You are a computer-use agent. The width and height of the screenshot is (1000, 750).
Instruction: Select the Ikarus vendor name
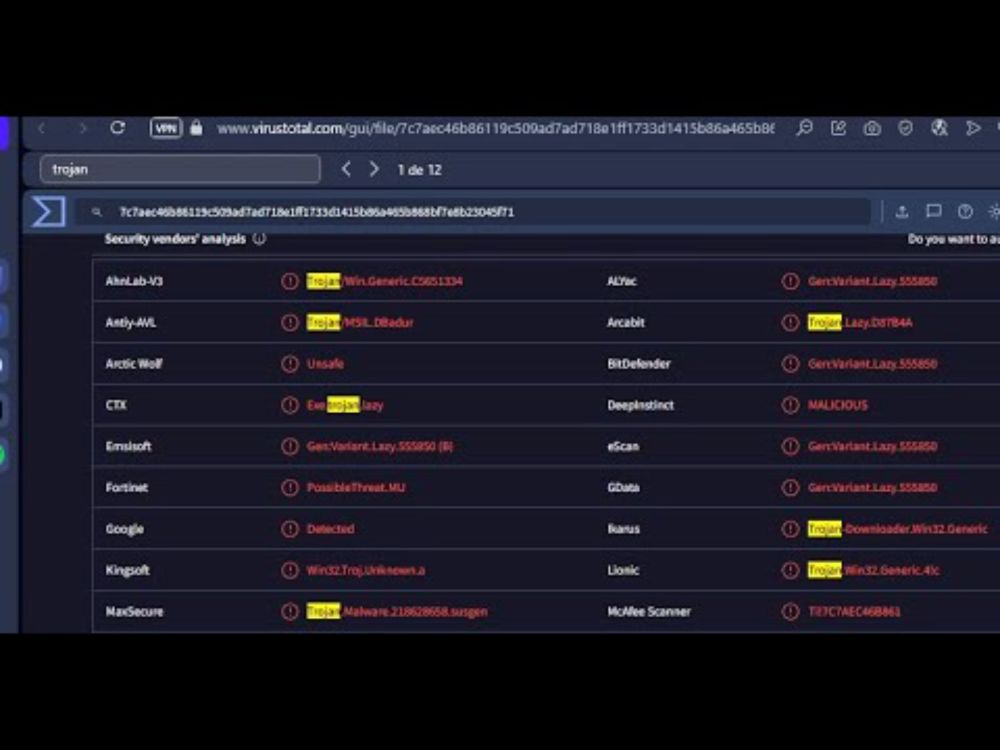point(623,529)
